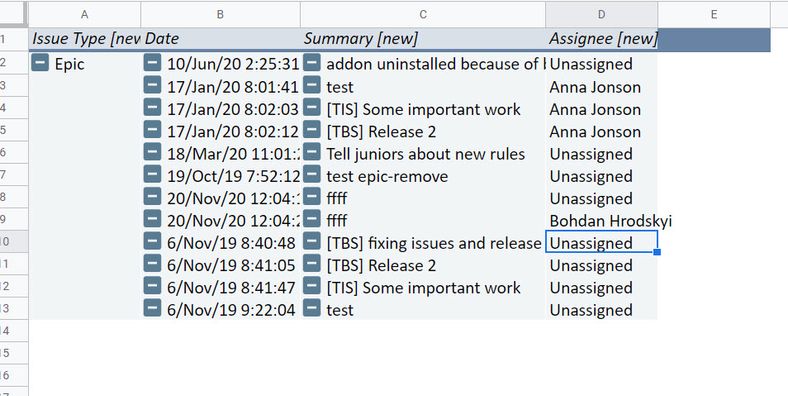This screenshot has width=788, height=396.
Task: Click minus icon beside 17/Jan/20 8:01:41
Action: (152, 85)
